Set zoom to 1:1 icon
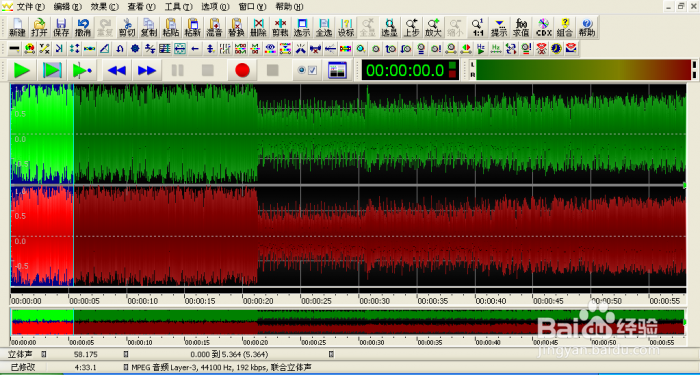Viewport: 700px width, 375px height. pyautogui.click(x=477, y=28)
